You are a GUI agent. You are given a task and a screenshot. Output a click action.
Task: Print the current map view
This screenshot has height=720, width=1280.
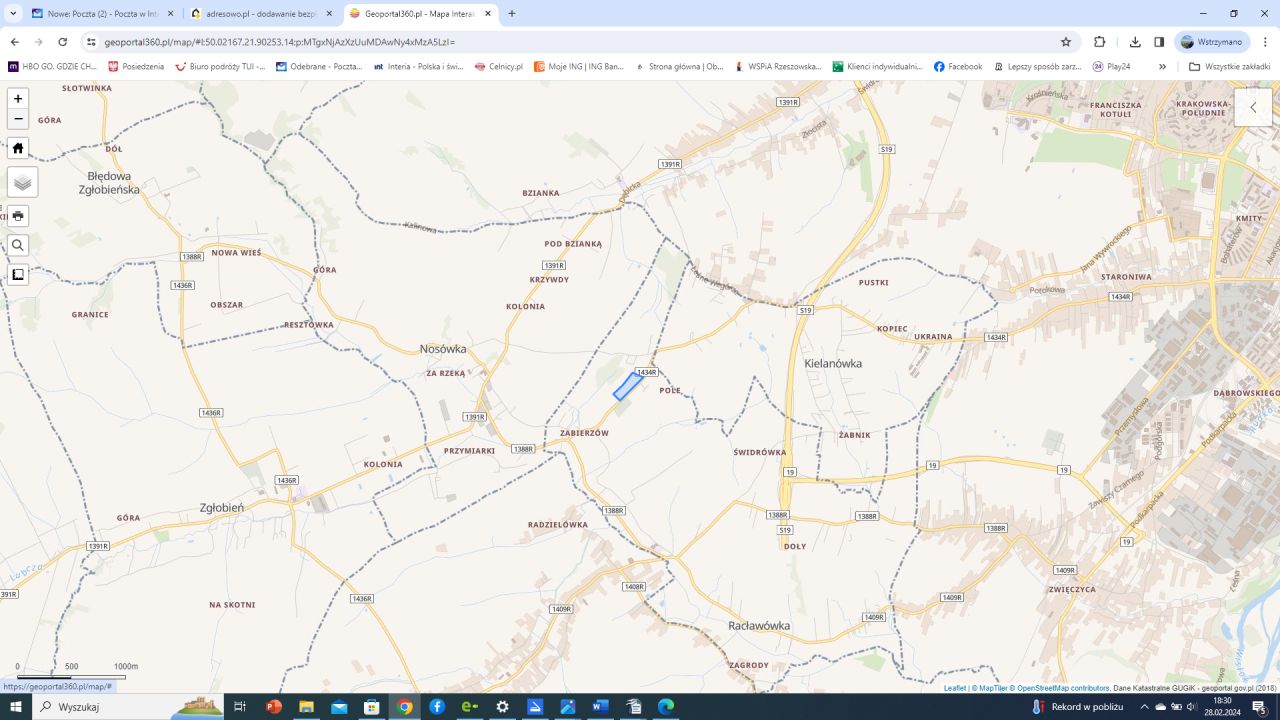[18, 216]
